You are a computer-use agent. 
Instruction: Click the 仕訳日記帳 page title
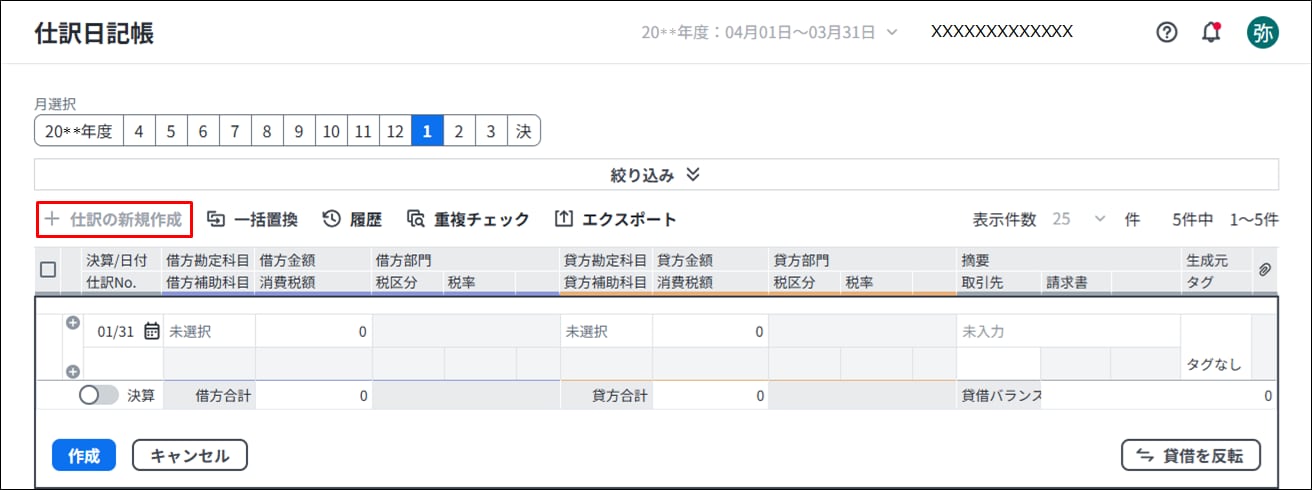coord(94,33)
